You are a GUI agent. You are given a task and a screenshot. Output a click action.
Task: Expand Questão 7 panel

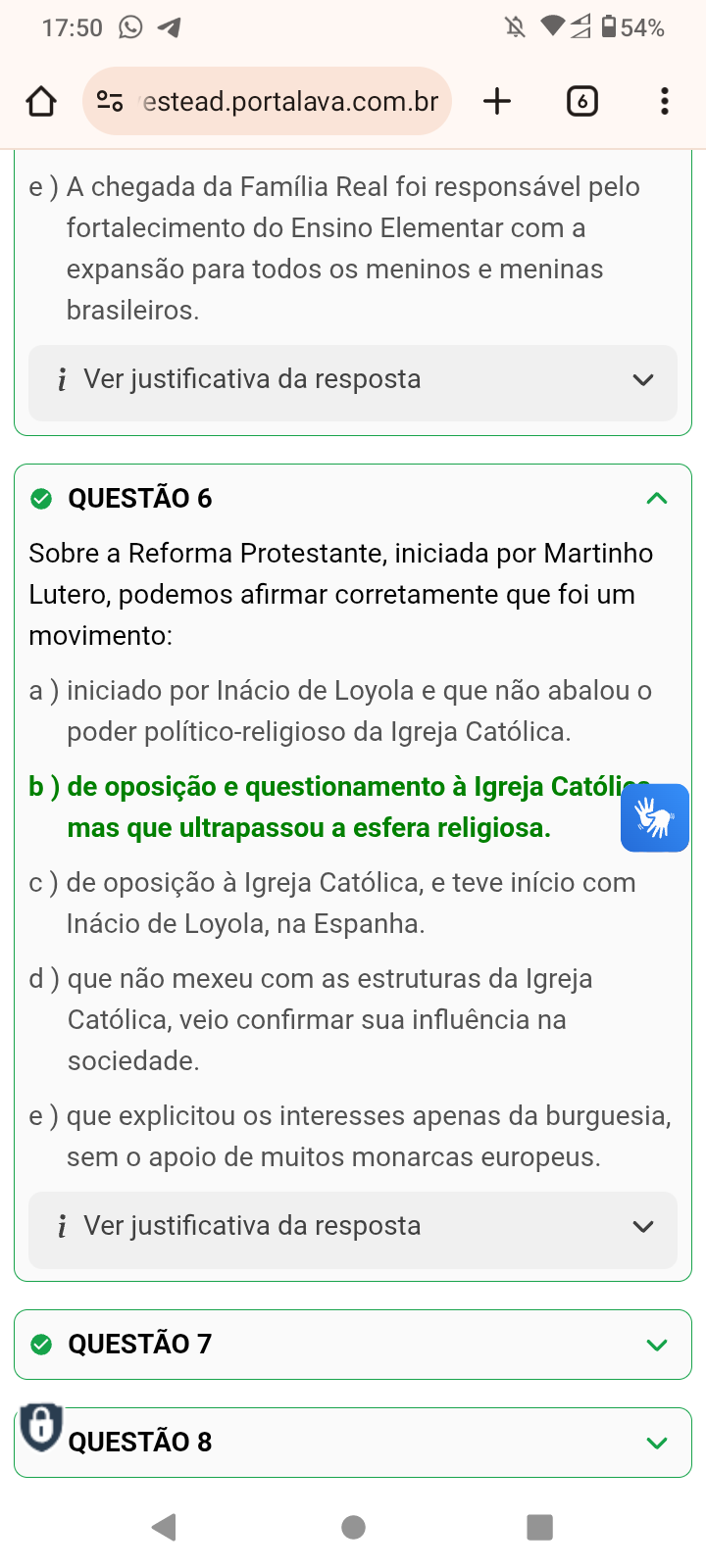[x=353, y=1344]
